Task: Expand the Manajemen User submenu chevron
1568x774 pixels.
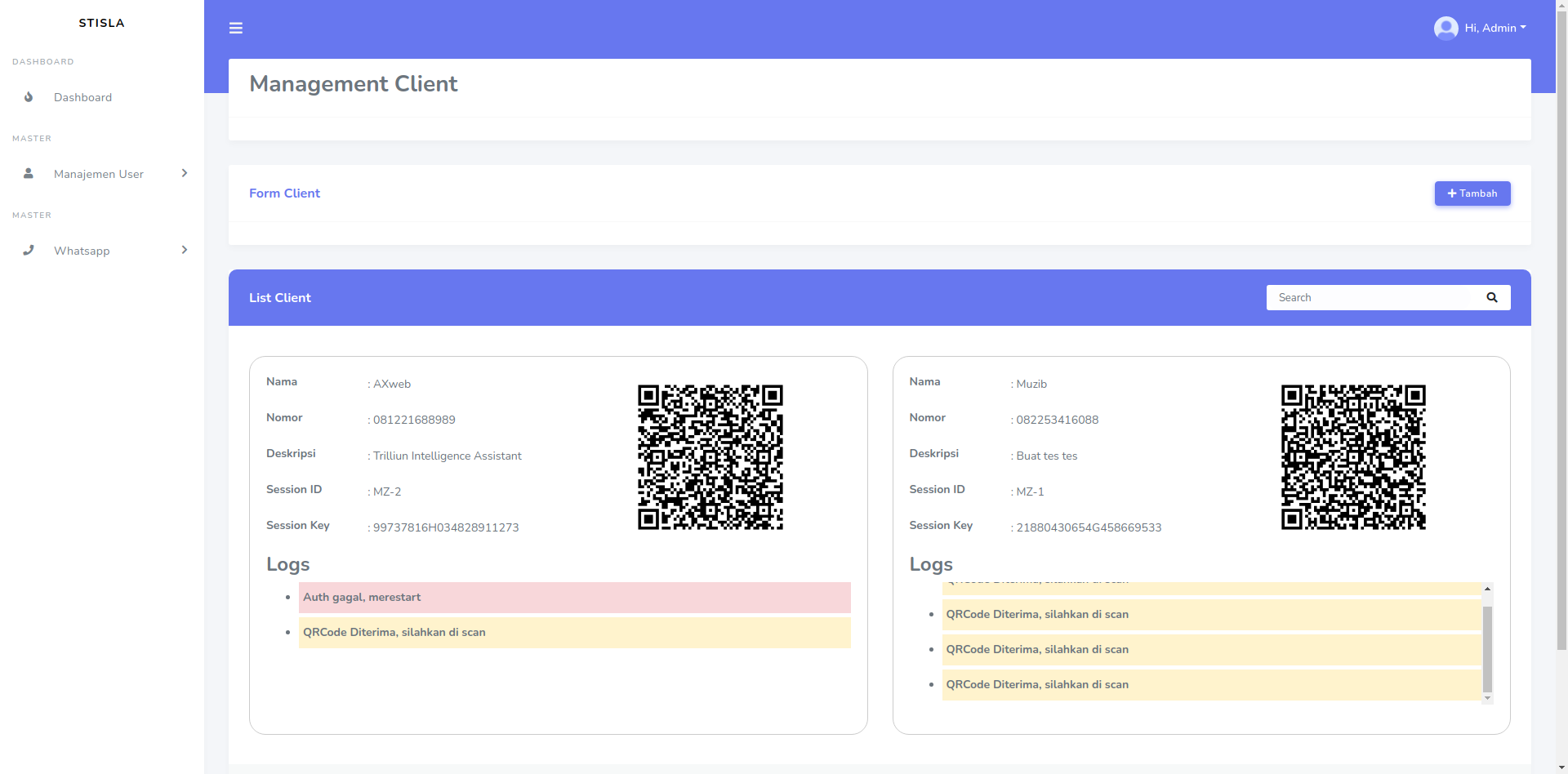Action: (185, 173)
